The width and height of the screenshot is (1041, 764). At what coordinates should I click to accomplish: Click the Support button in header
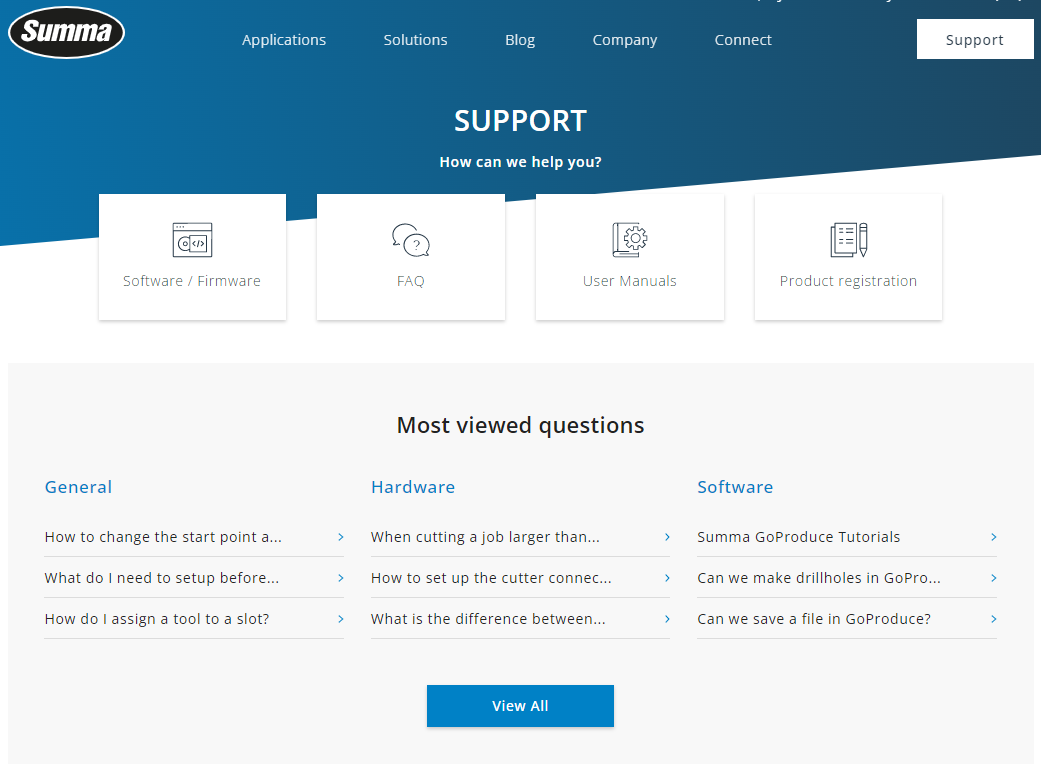(x=975, y=39)
